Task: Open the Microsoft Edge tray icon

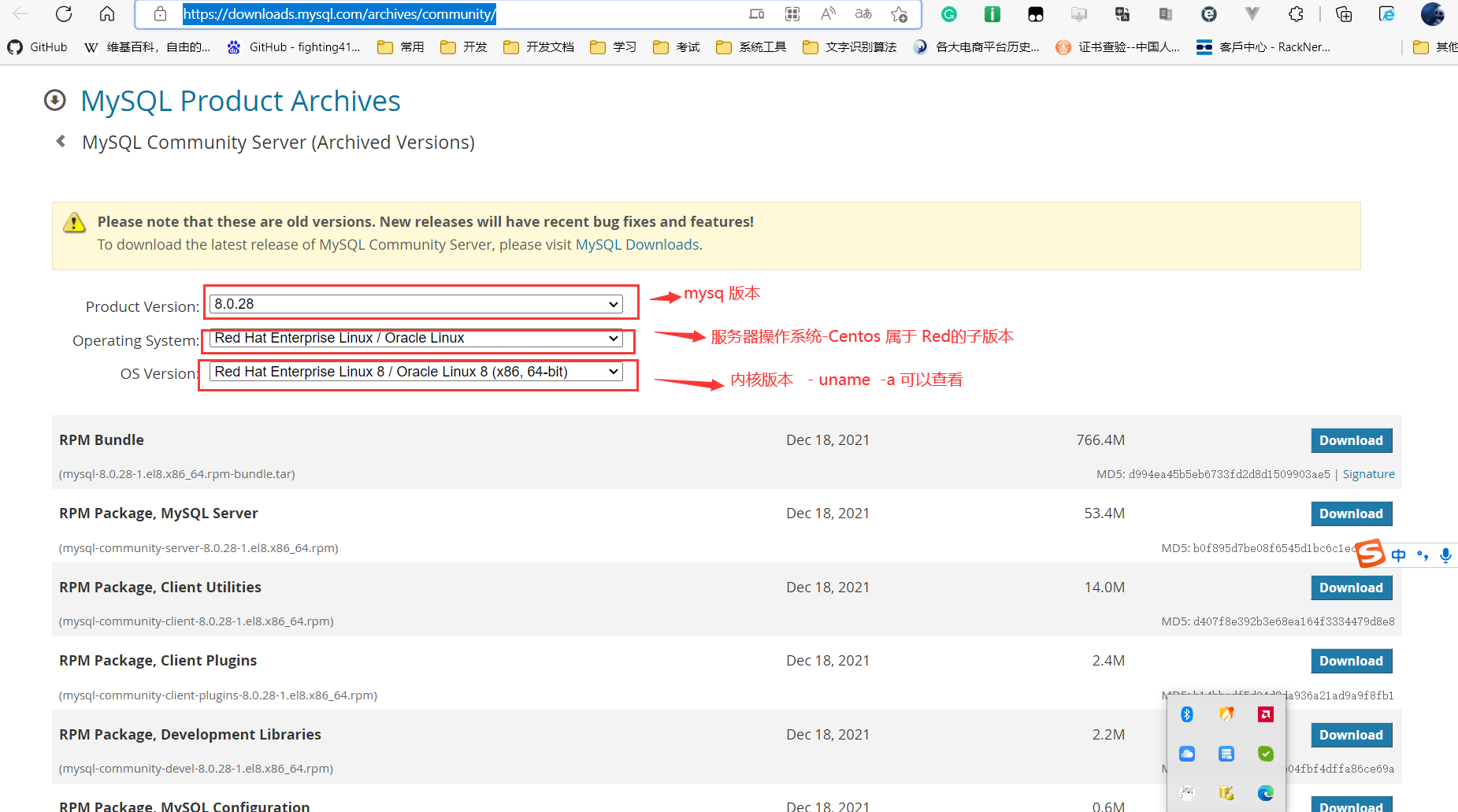Action: 1266,793
